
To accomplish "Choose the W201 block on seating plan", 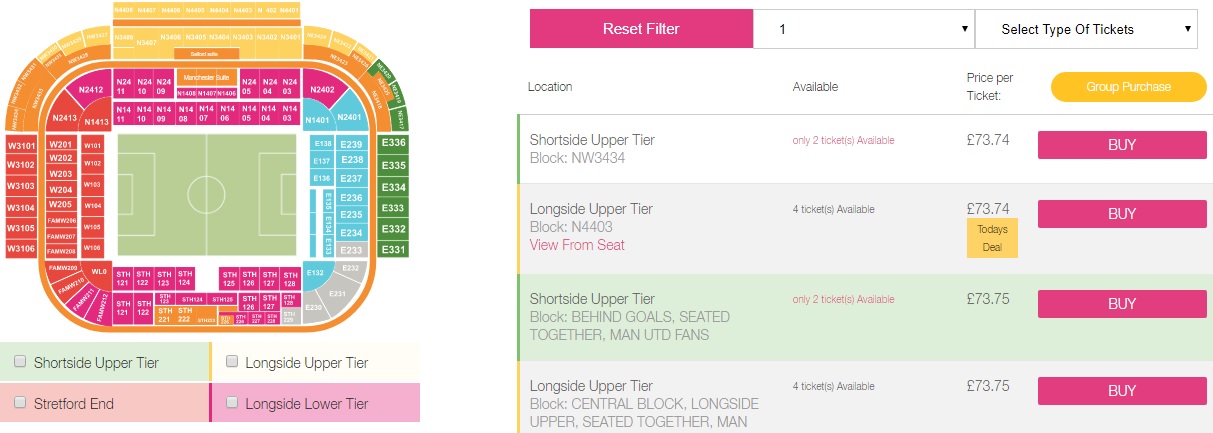I will click(x=61, y=145).
